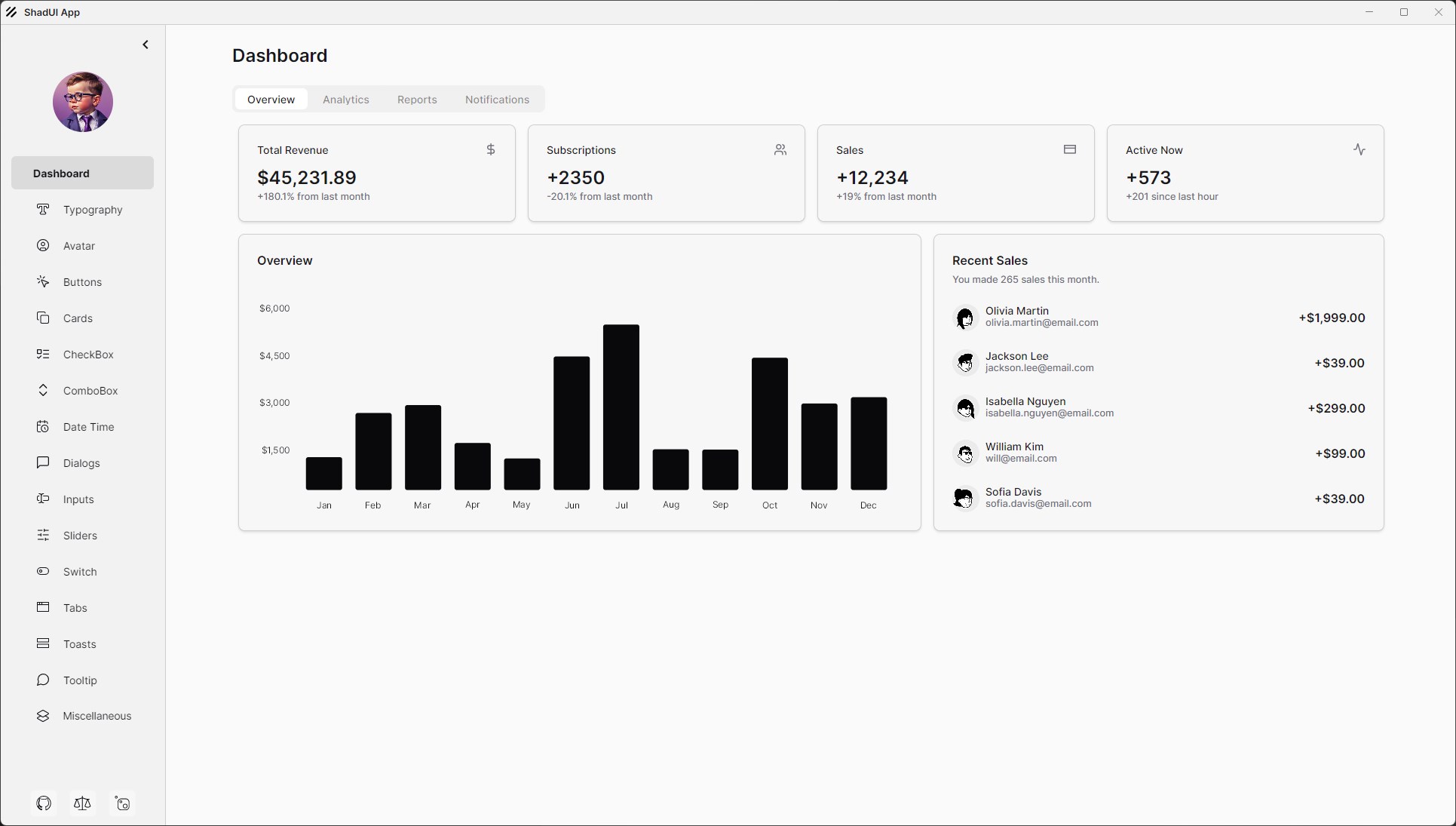Switch to the Analytics tab

click(x=346, y=100)
